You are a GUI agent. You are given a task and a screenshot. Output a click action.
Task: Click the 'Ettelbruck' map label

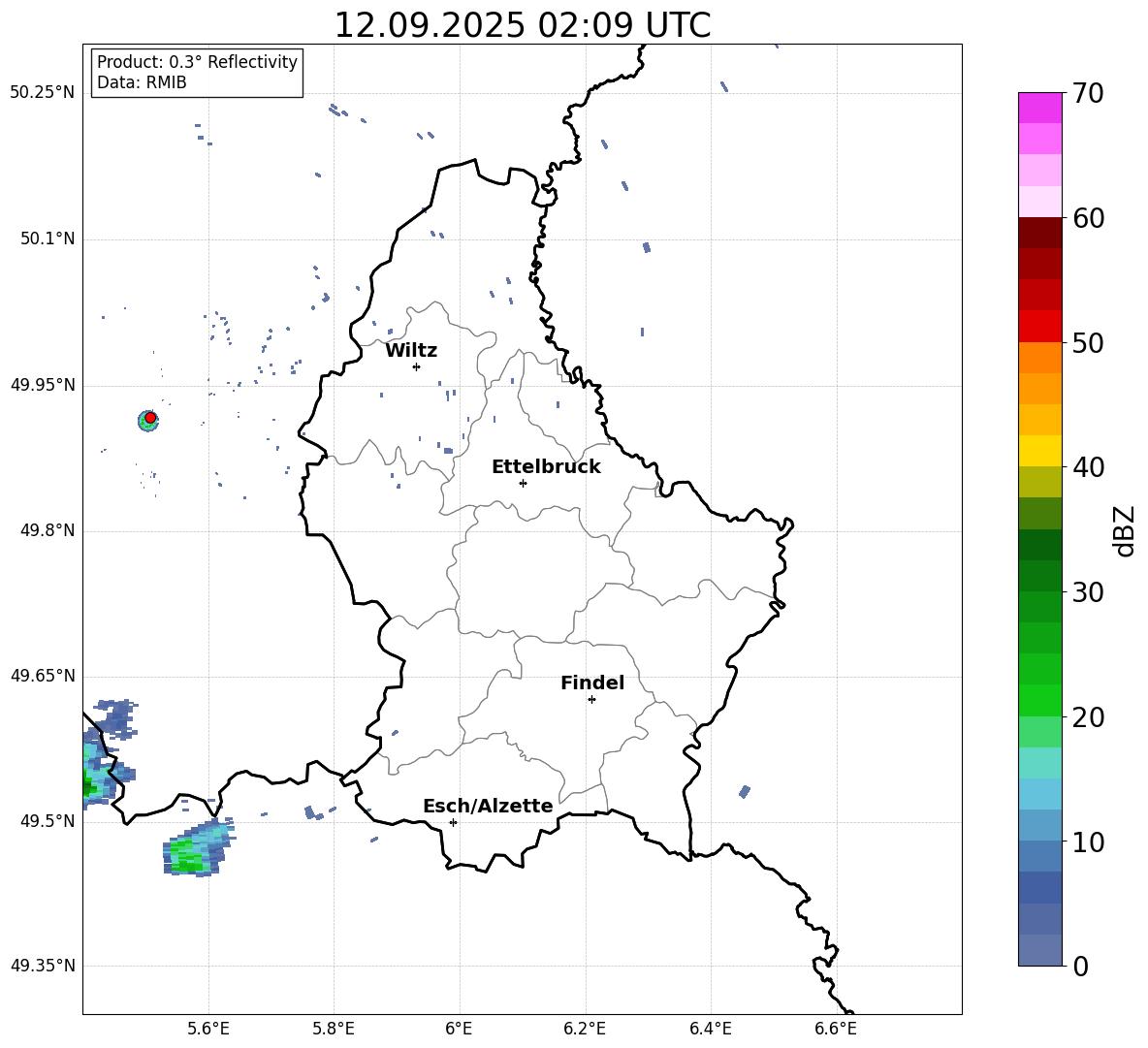click(546, 467)
